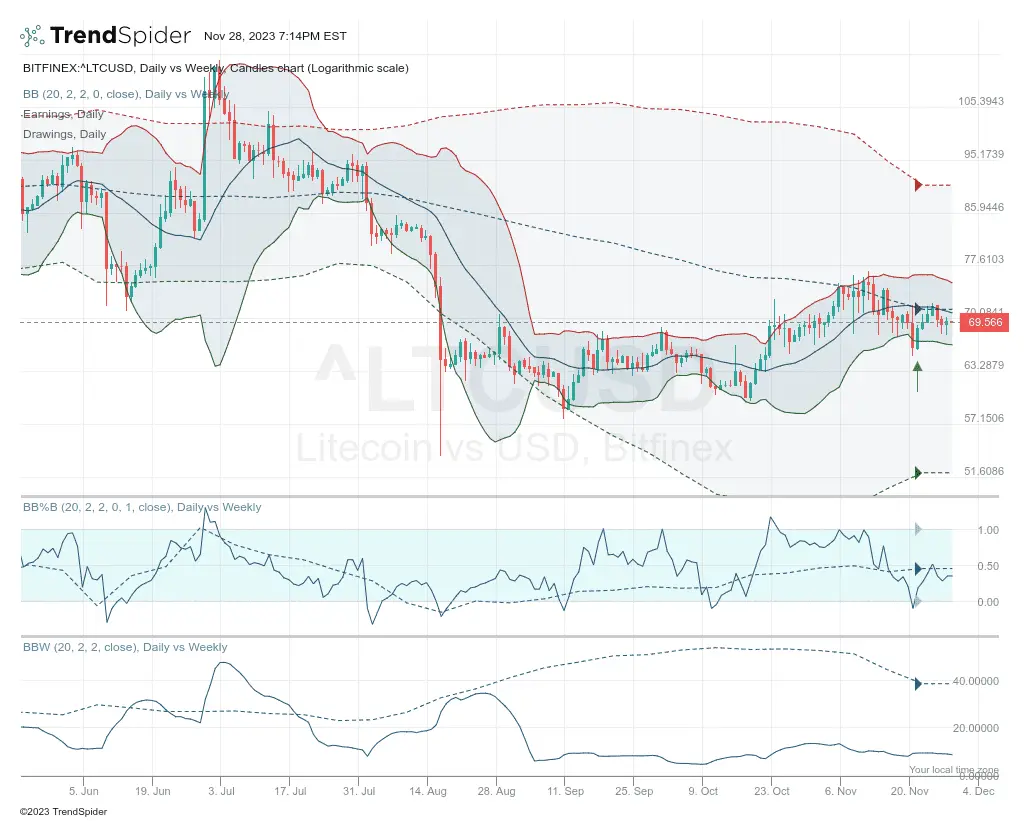Click the red triangle marker near the 86 level

click(x=918, y=184)
